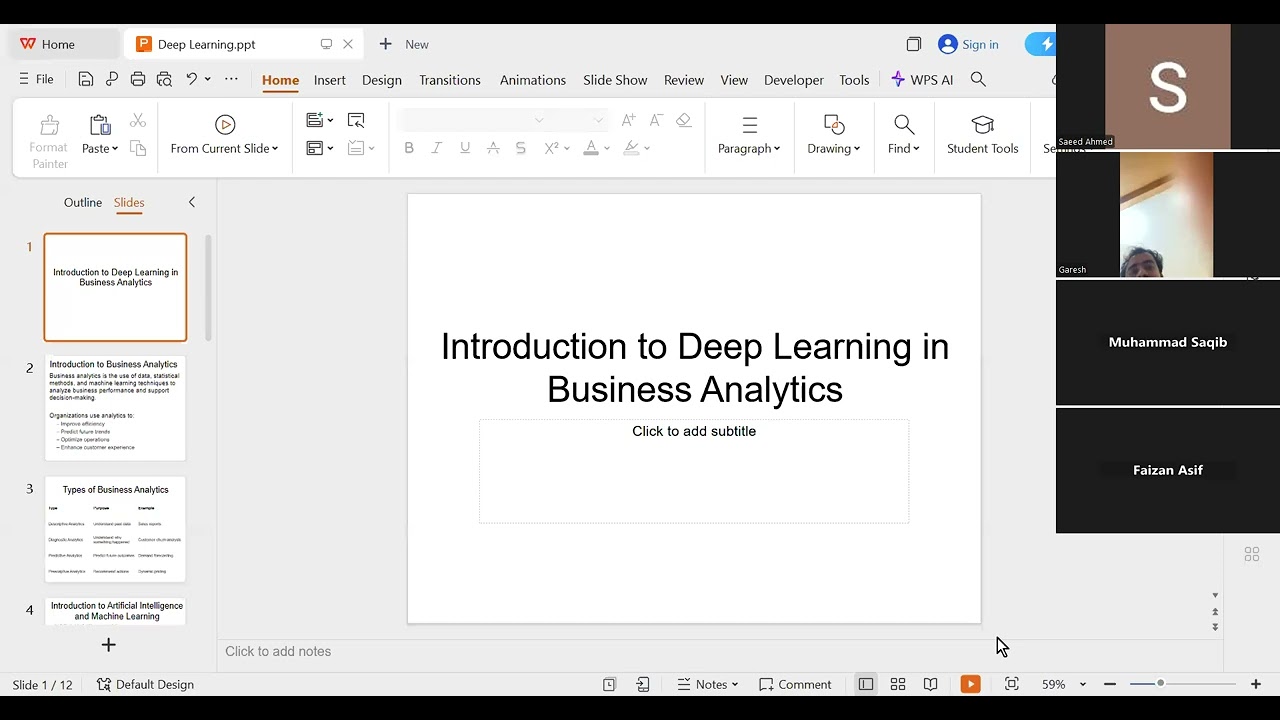
Task: Toggle Text Shadow formatting
Action: point(521,148)
